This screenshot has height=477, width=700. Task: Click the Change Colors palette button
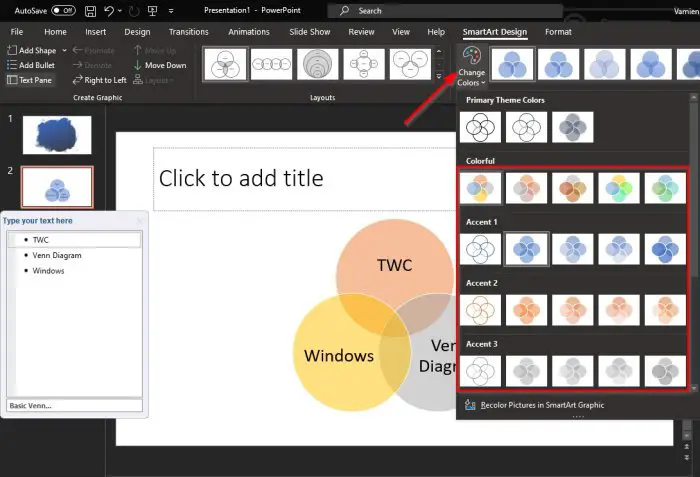(x=471, y=66)
